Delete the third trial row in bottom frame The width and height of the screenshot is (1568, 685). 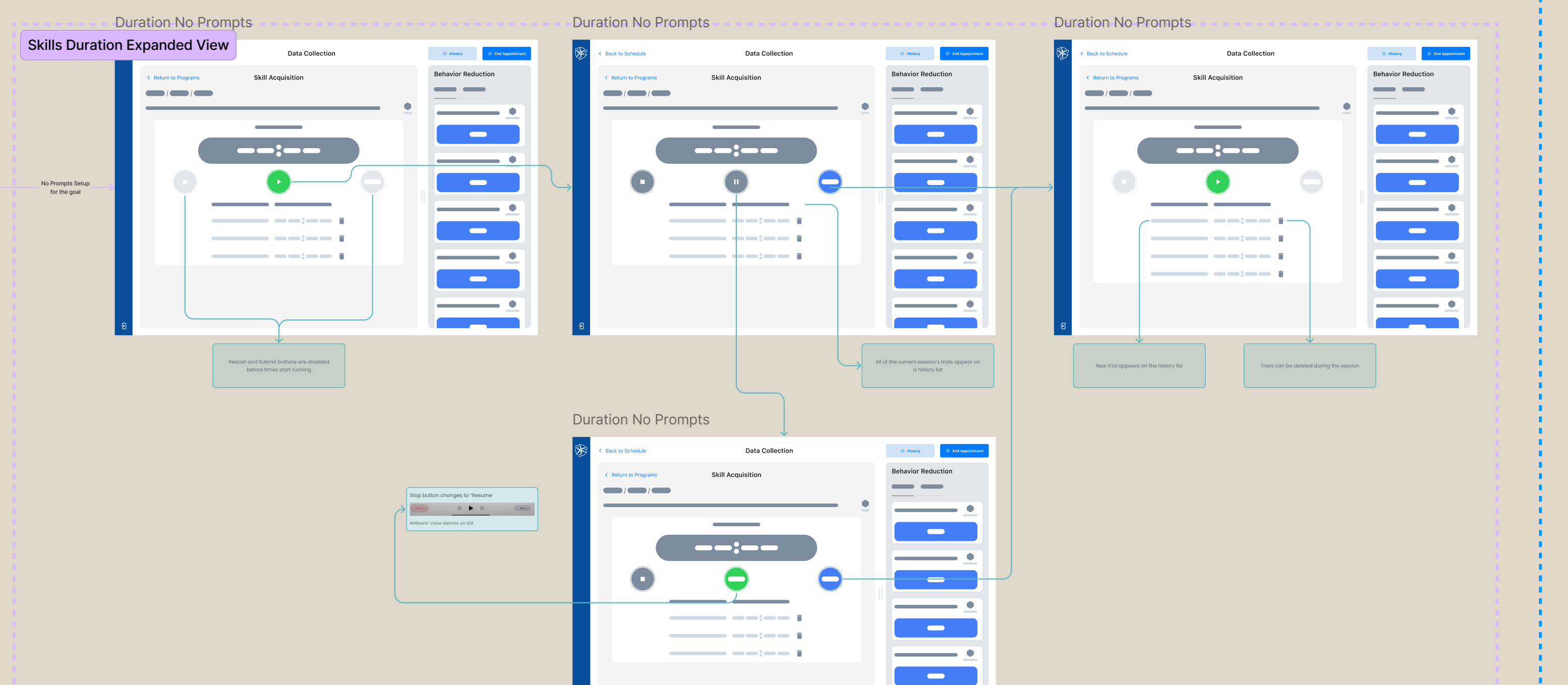[x=799, y=653]
